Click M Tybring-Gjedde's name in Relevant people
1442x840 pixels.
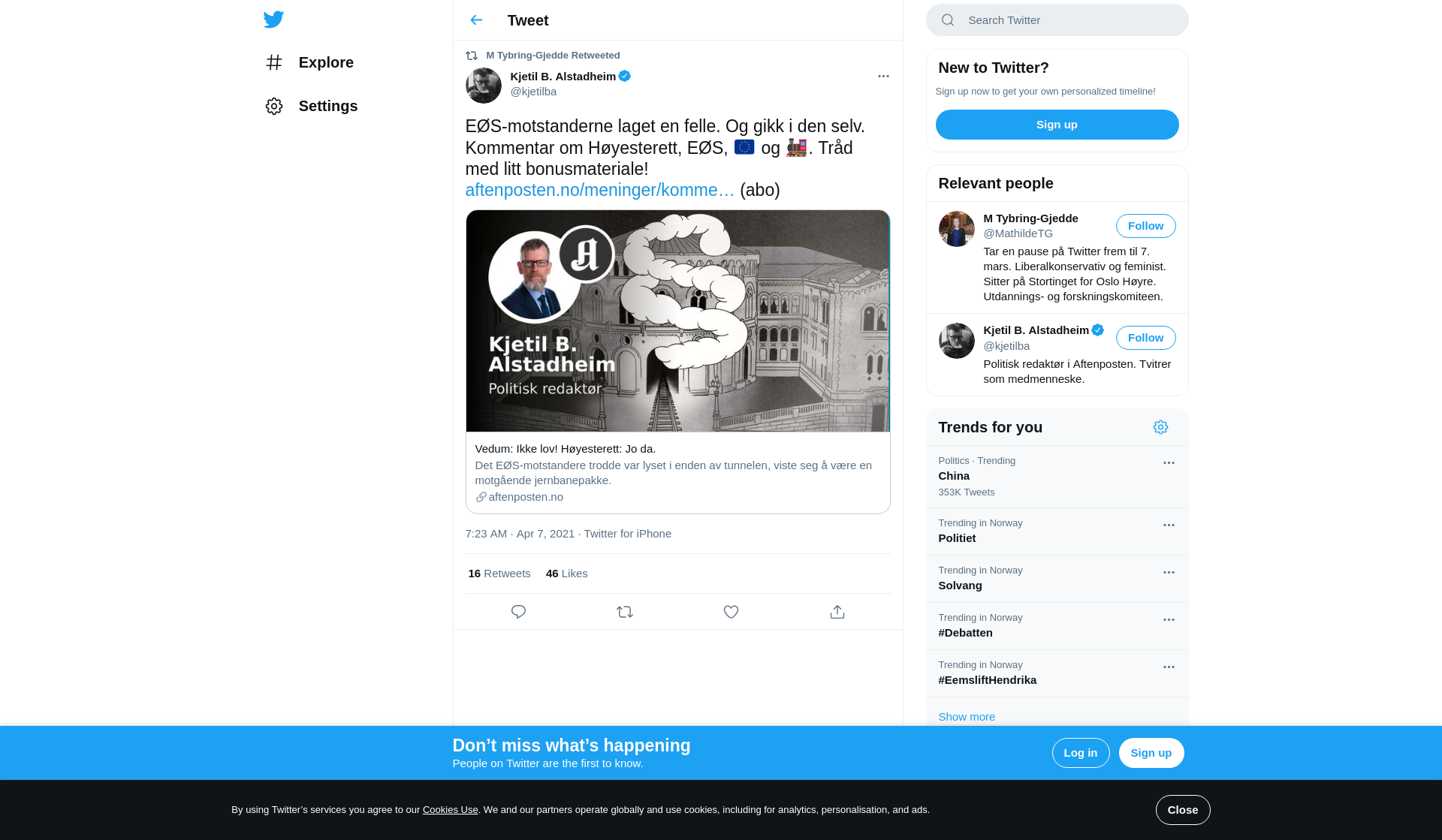[1030, 218]
